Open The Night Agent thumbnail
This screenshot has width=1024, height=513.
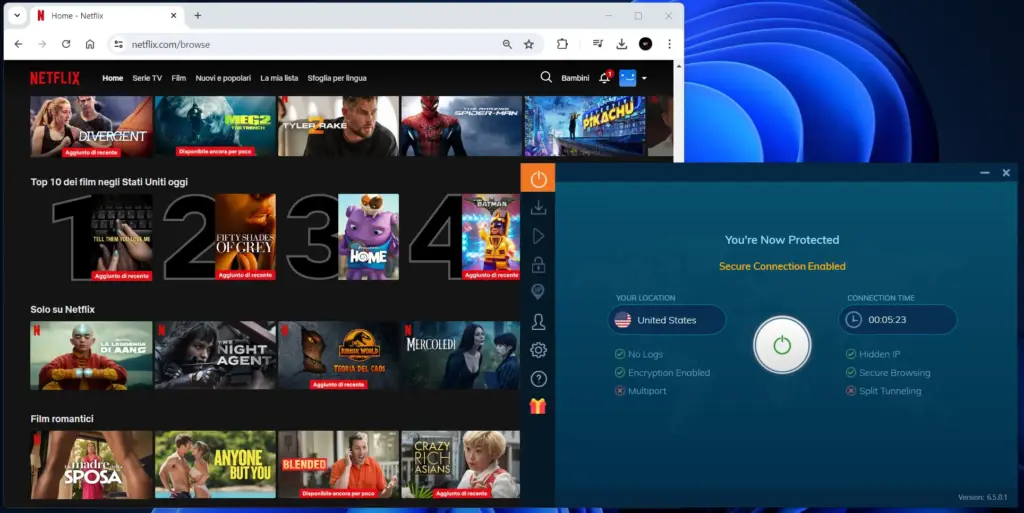pos(215,355)
